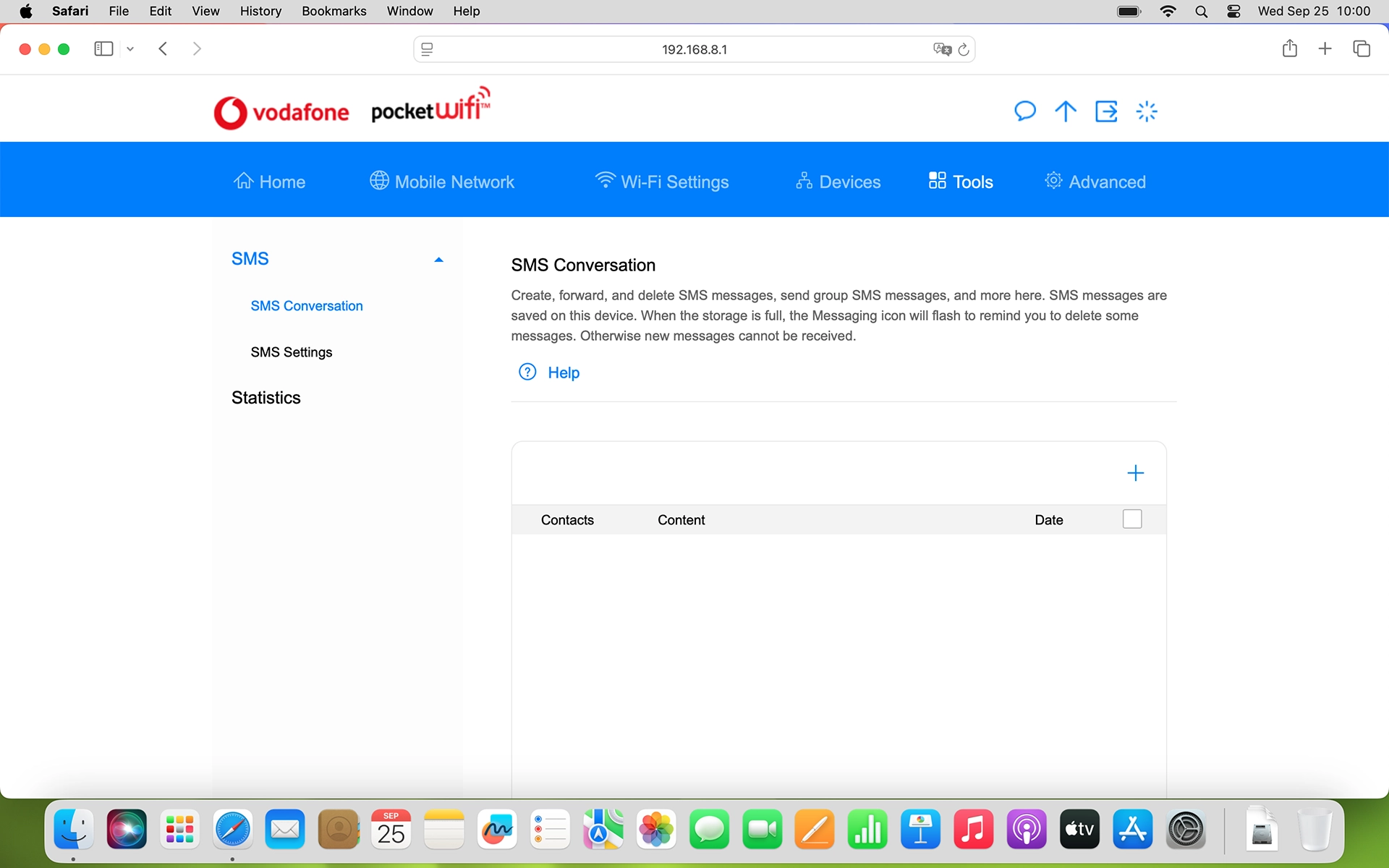Click the Safari share icon
The image size is (1389, 868).
click(x=1289, y=48)
